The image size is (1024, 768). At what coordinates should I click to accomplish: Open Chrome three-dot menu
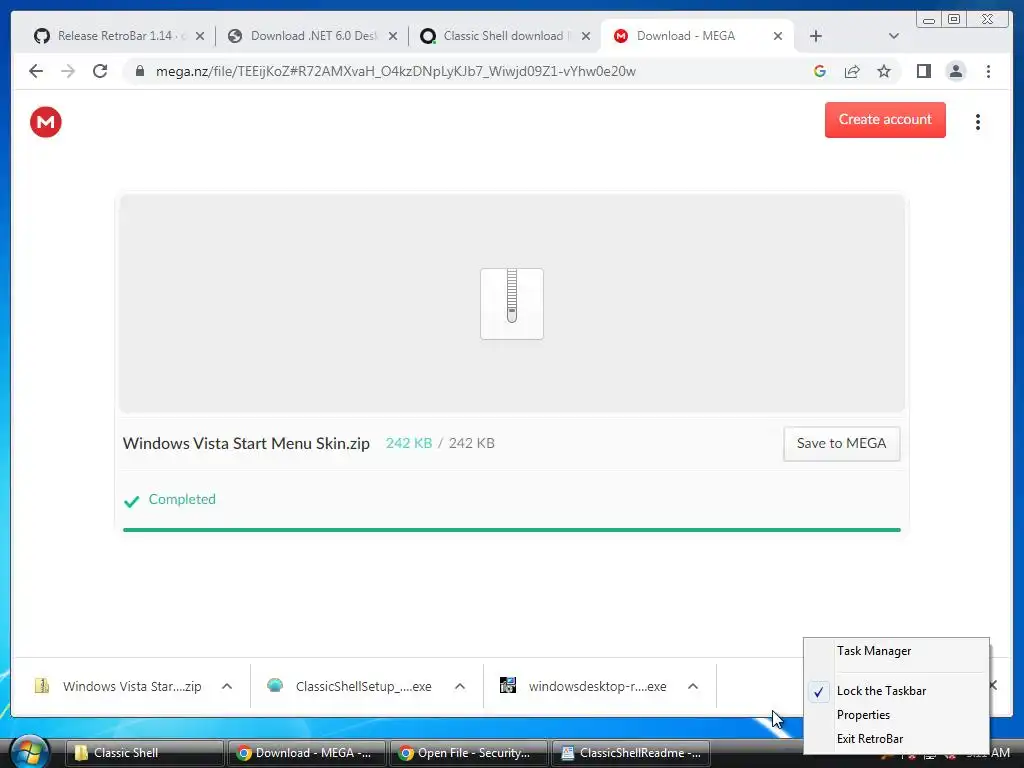pyautogui.click(x=988, y=71)
